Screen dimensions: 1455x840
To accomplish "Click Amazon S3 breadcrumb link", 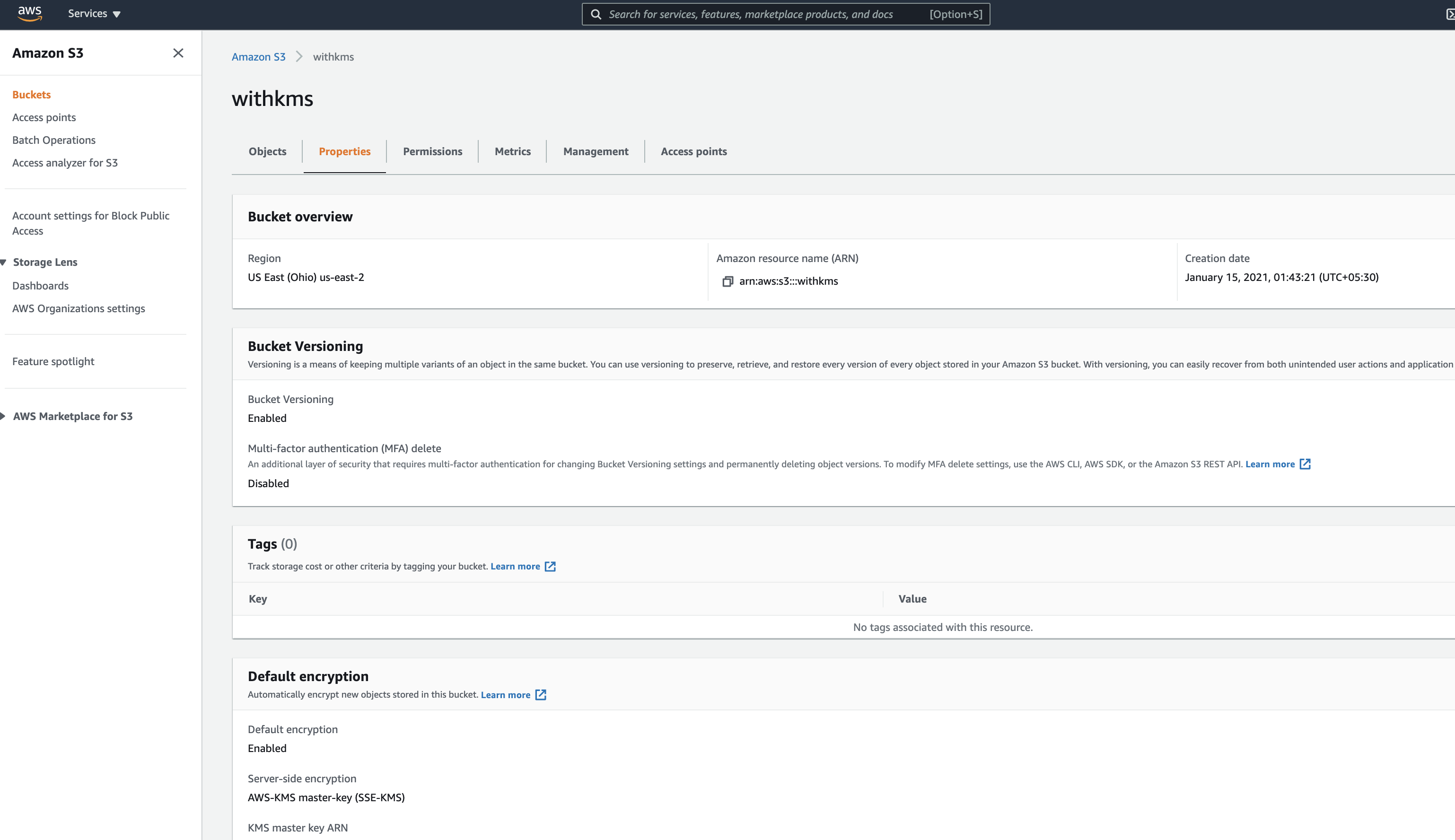I will [x=258, y=57].
